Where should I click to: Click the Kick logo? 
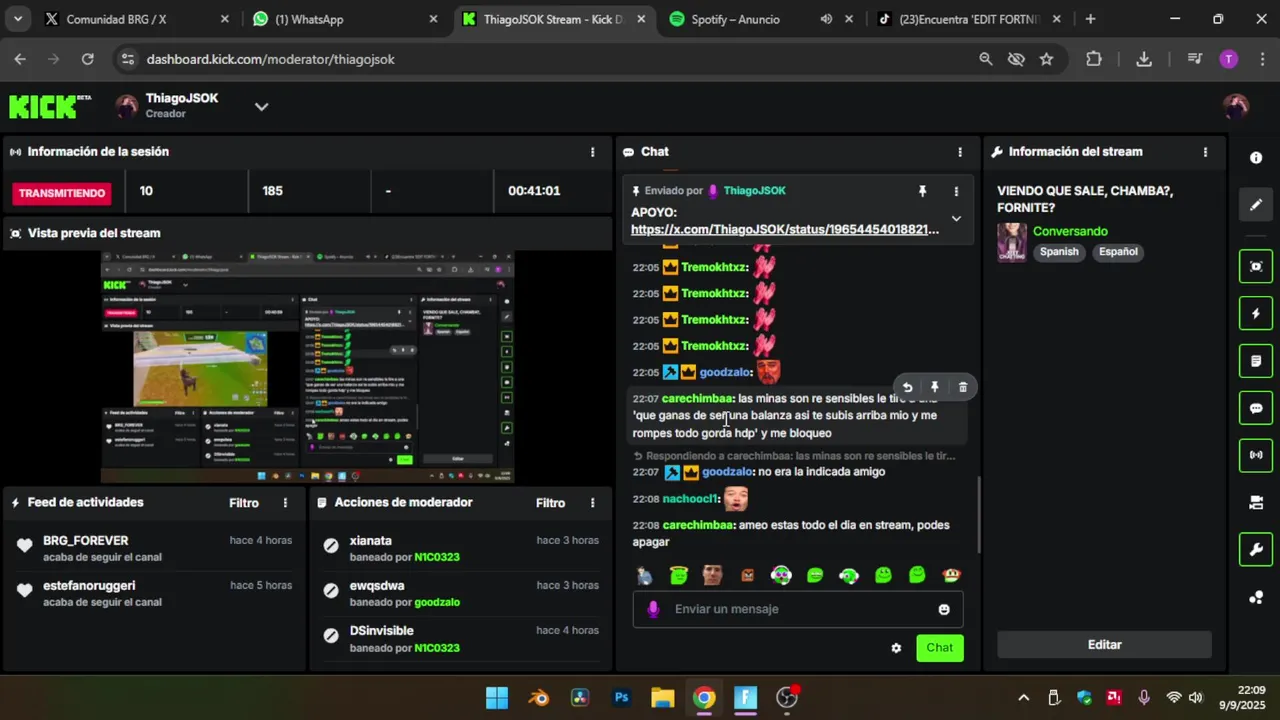click(x=50, y=106)
